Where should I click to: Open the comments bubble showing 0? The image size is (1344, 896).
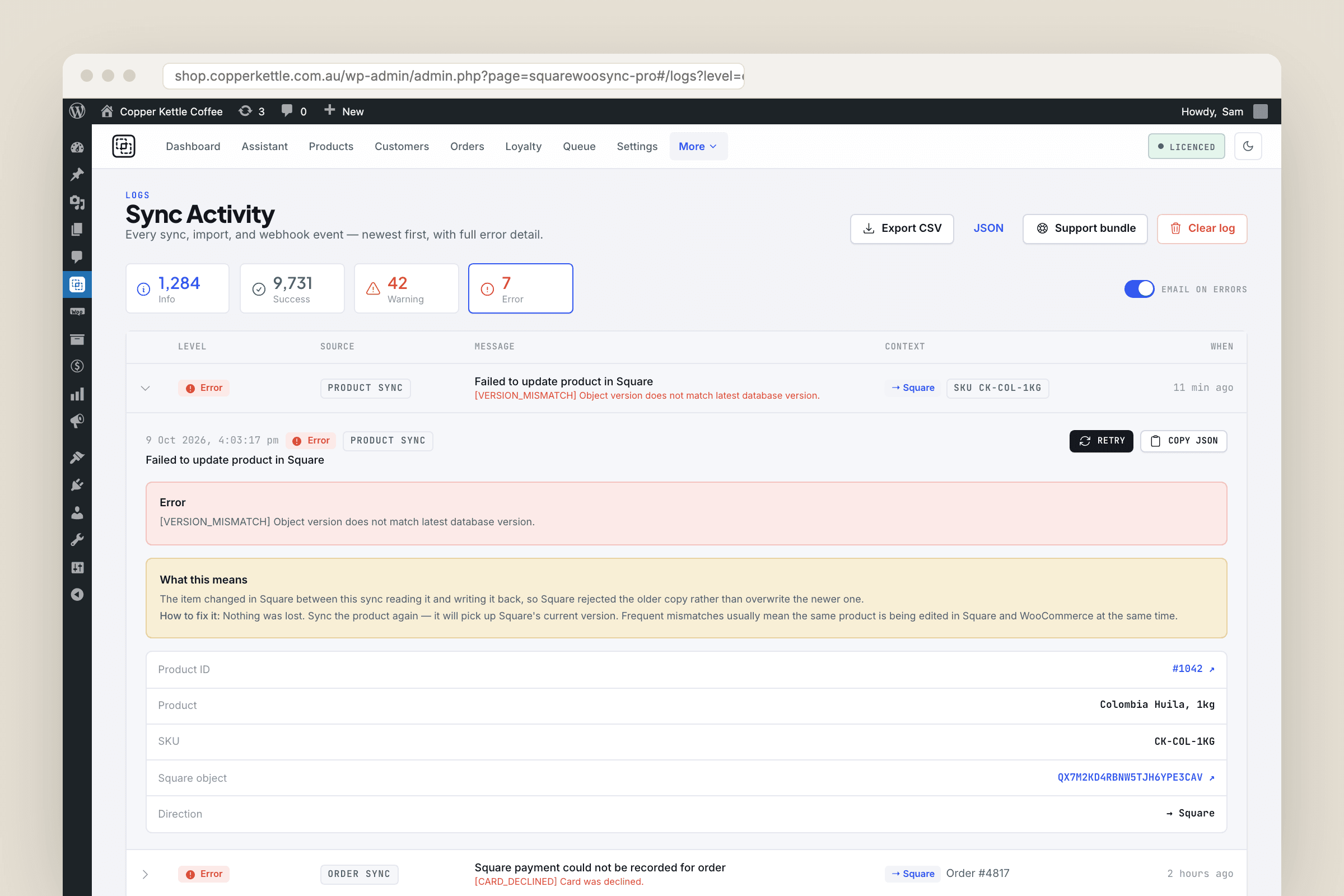293,111
